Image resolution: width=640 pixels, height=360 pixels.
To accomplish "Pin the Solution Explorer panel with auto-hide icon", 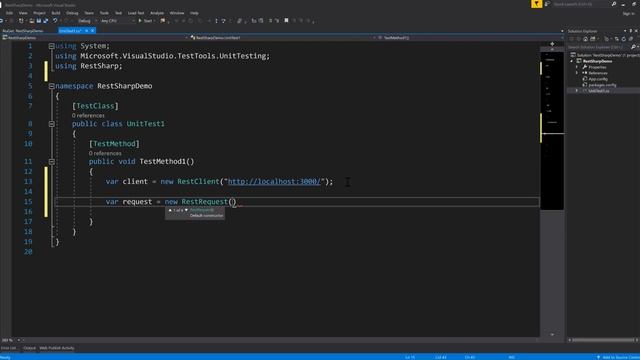I will [631, 31].
